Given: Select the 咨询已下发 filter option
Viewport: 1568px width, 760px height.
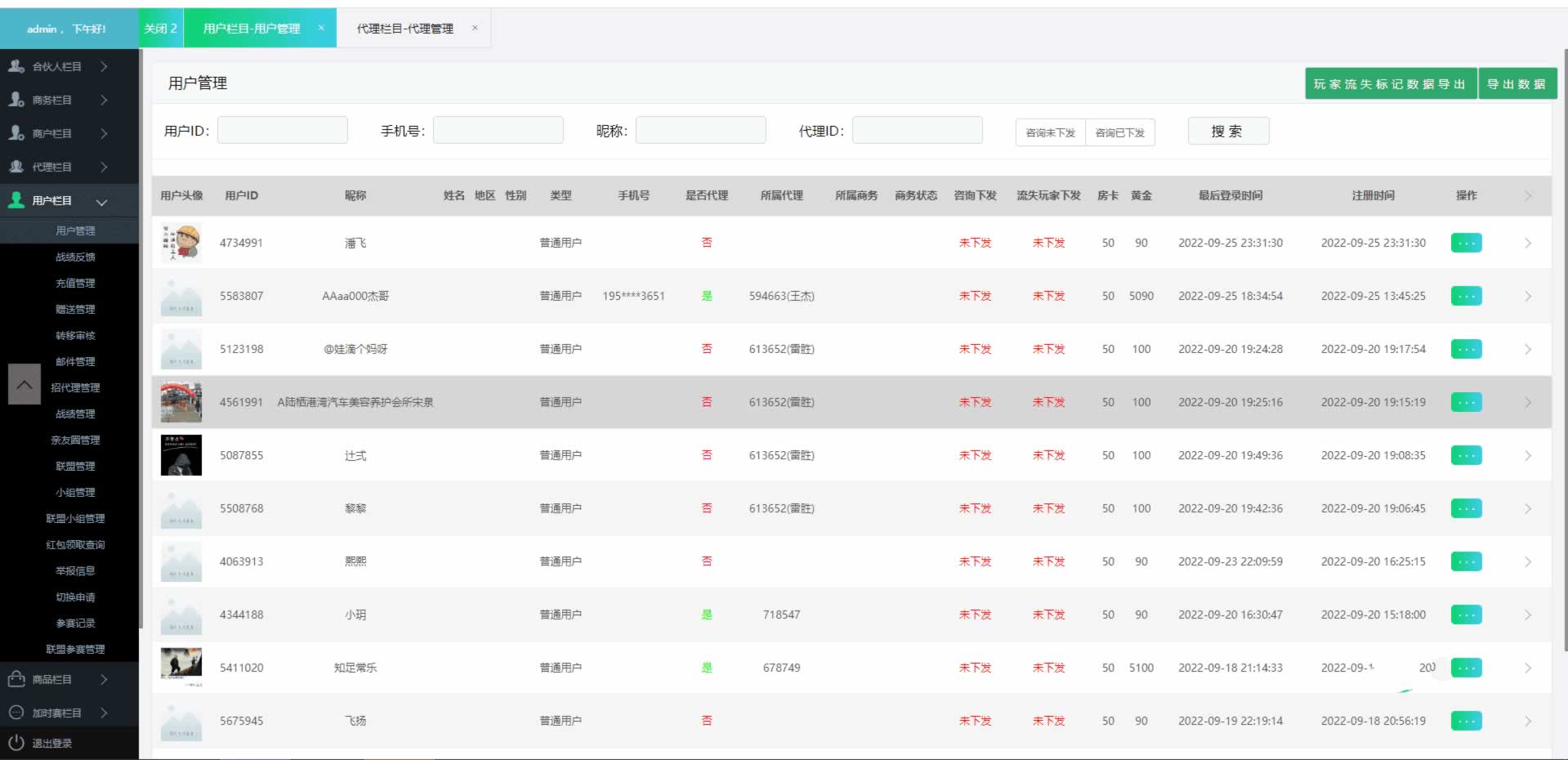Looking at the screenshot, I should coord(1119,132).
